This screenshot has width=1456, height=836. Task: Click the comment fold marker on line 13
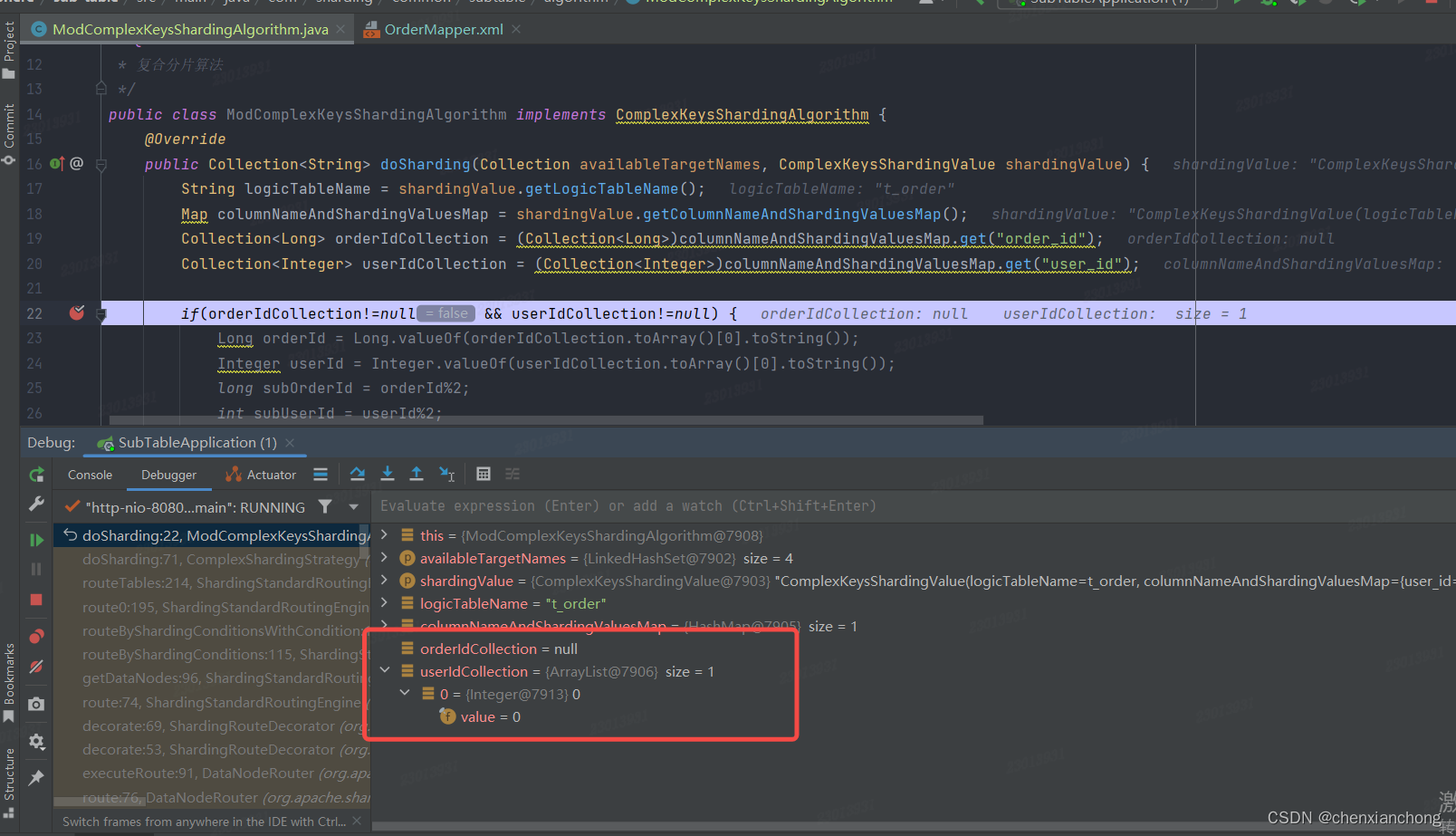coord(101,89)
